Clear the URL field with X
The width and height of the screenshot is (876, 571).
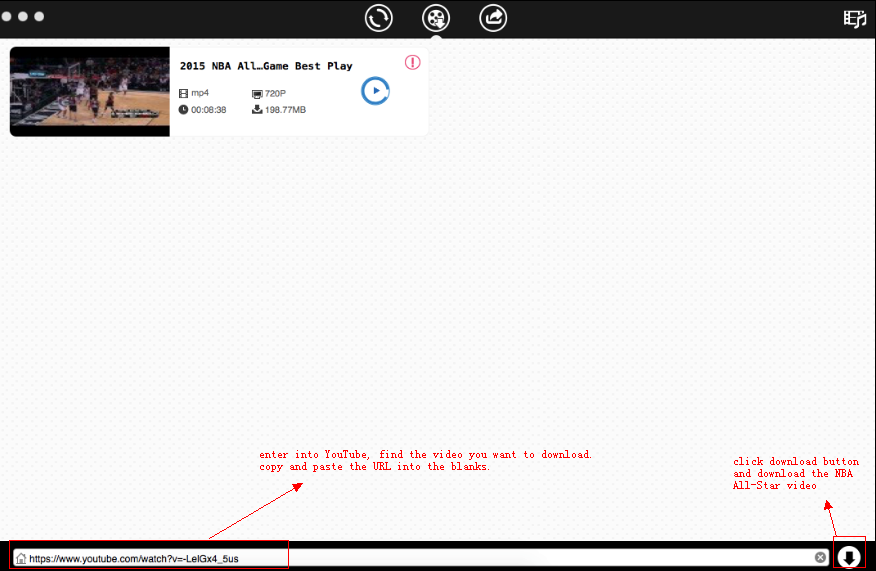click(820, 557)
